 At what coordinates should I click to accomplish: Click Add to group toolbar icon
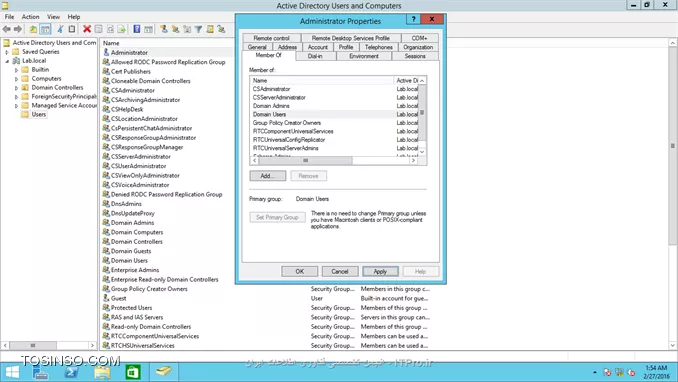tap(221, 29)
